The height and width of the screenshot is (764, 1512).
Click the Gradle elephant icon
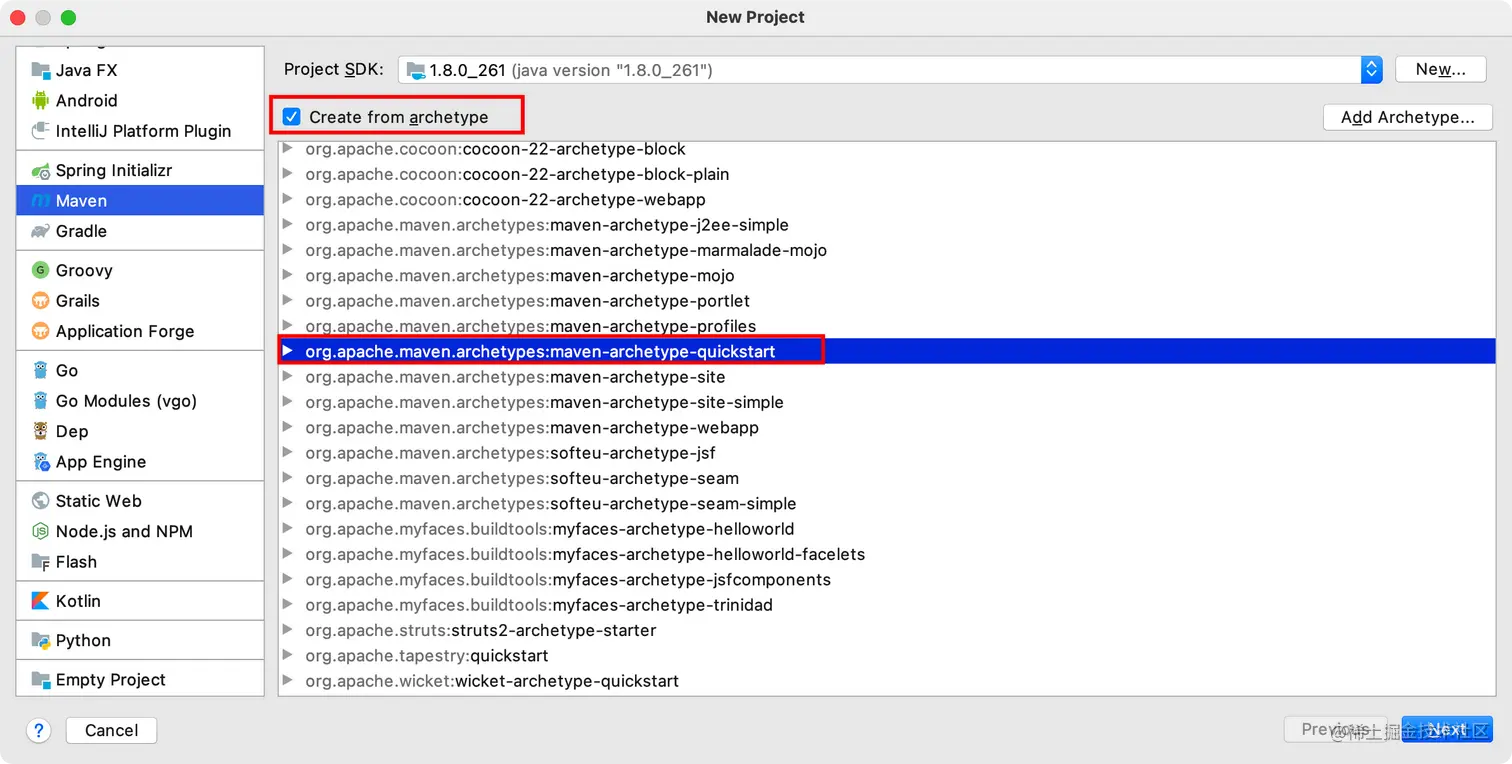click(x=41, y=231)
